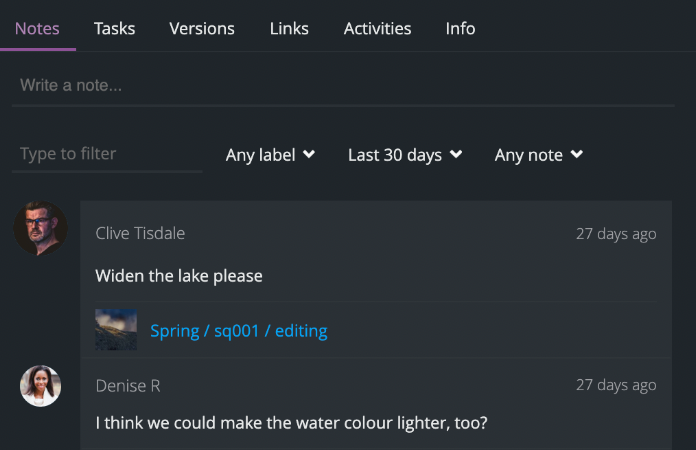This screenshot has width=696, height=450.
Task: Go to the Links tab
Action: [x=289, y=28]
